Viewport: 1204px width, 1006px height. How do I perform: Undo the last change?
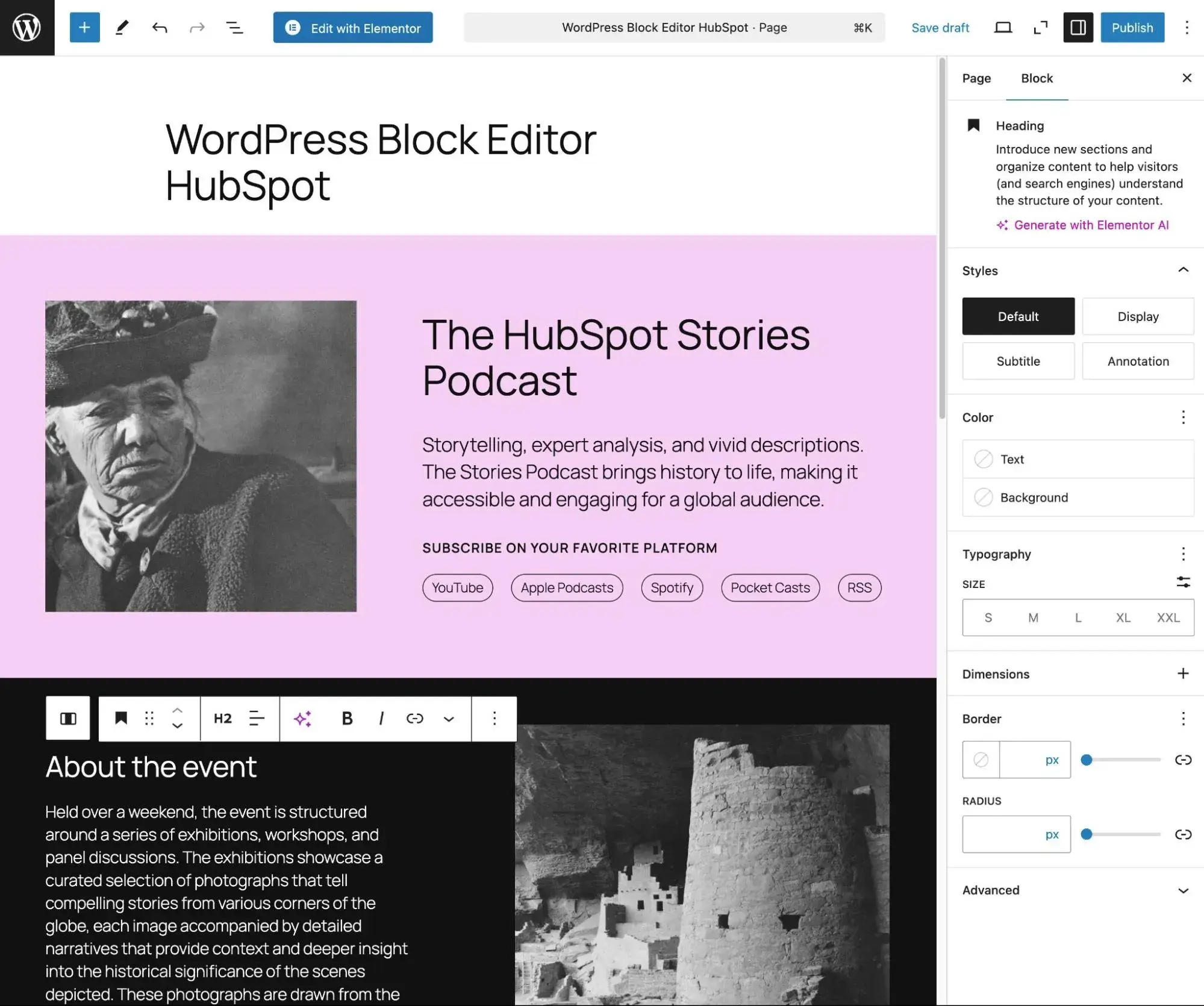160,28
